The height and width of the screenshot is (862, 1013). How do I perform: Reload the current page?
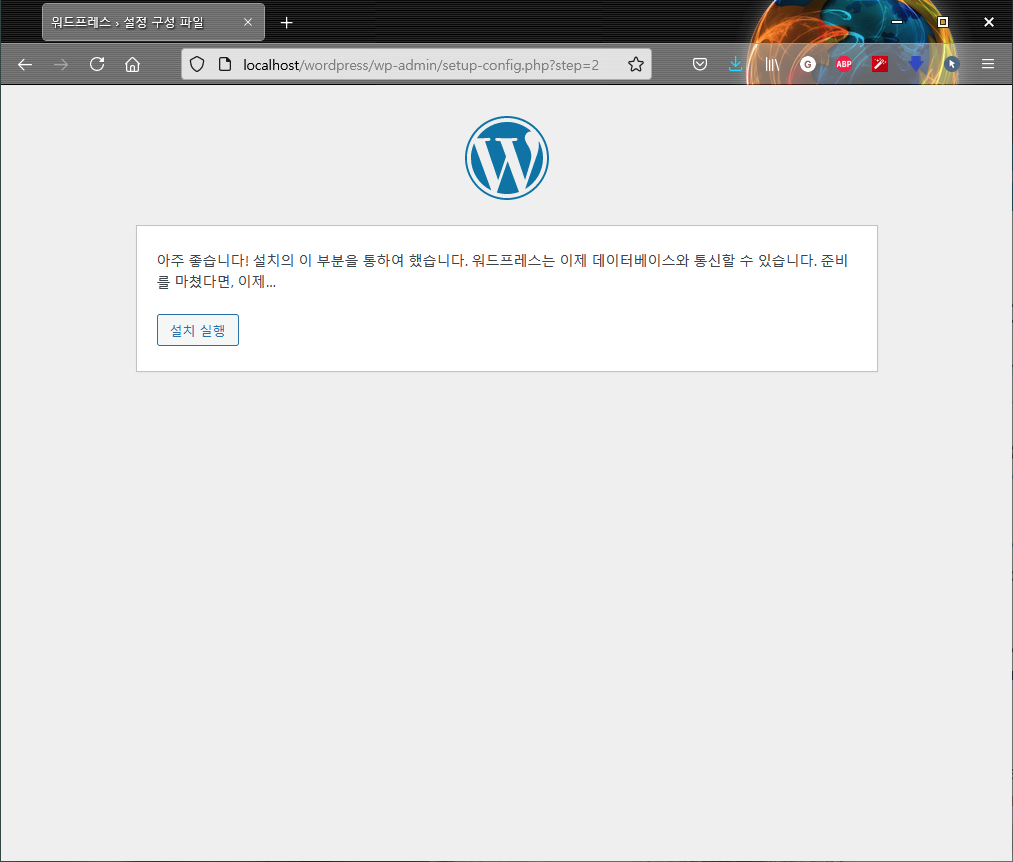point(97,65)
